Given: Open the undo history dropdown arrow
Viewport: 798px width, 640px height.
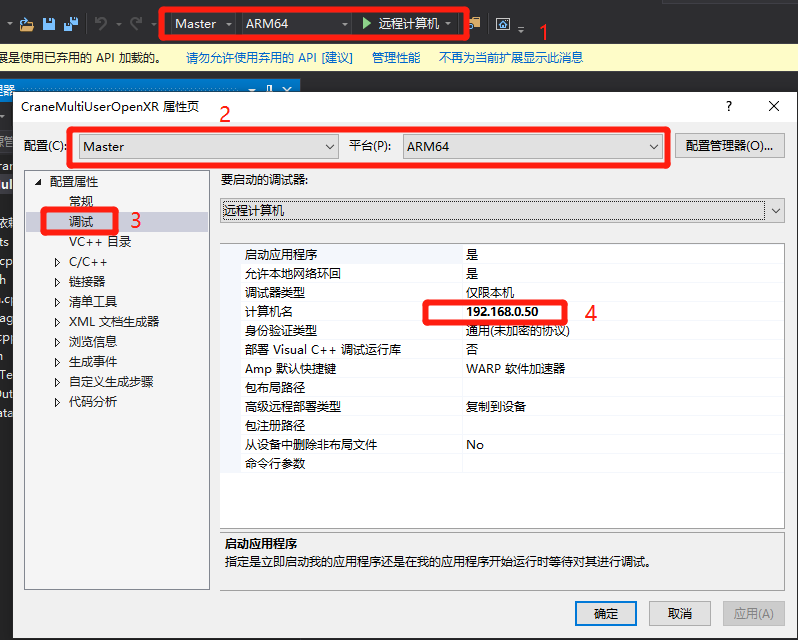Looking at the screenshot, I should coord(119,24).
